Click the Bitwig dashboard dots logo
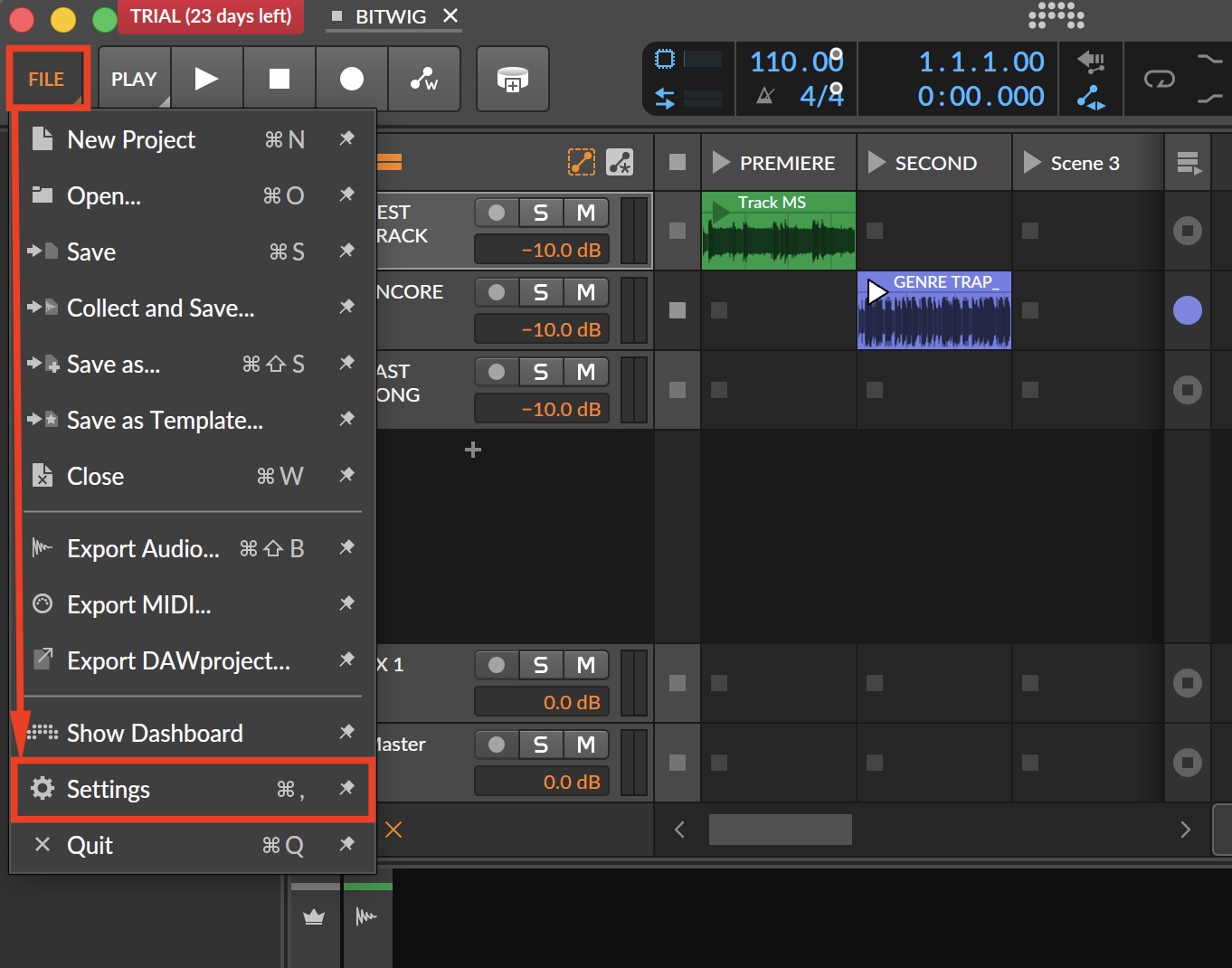Viewport: 1232px width, 968px height. (1057, 16)
